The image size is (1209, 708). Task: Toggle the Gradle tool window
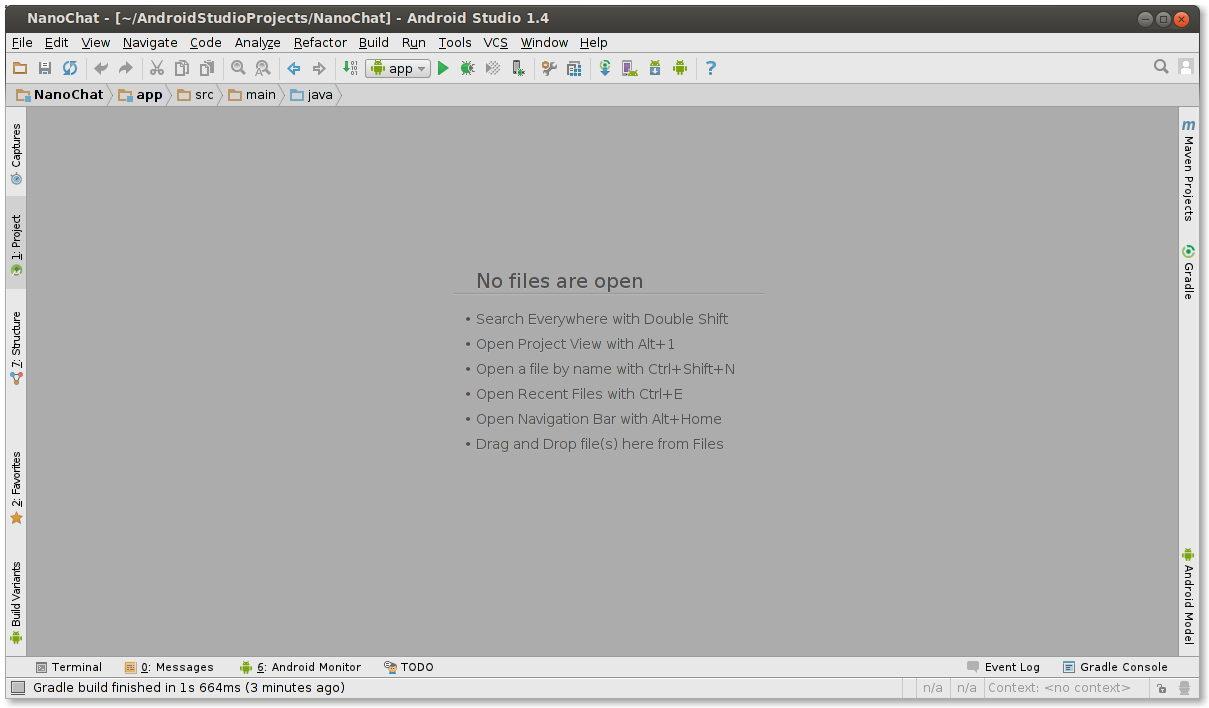coord(1188,272)
